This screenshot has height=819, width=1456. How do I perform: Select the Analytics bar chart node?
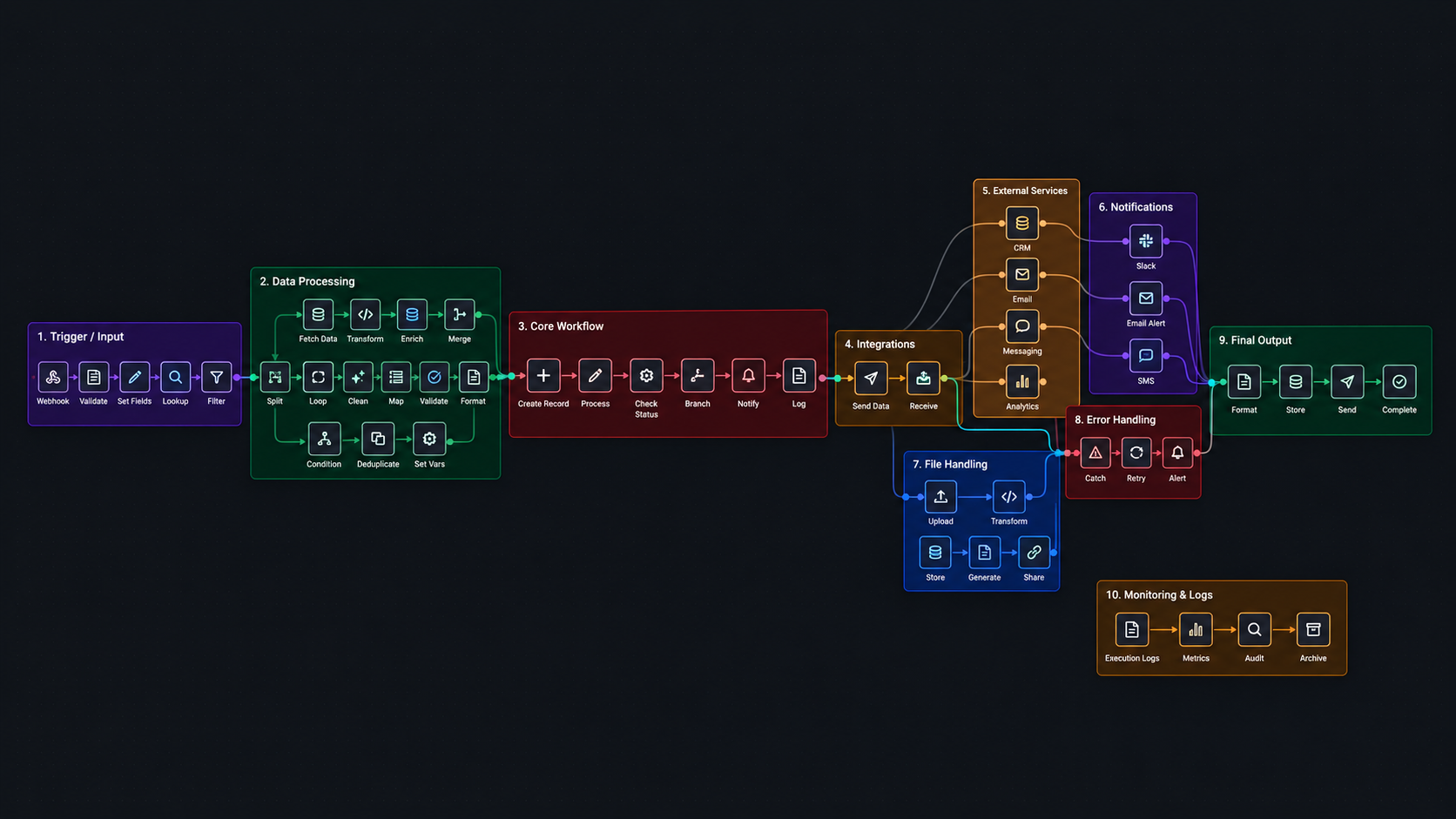pos(1022,381)
